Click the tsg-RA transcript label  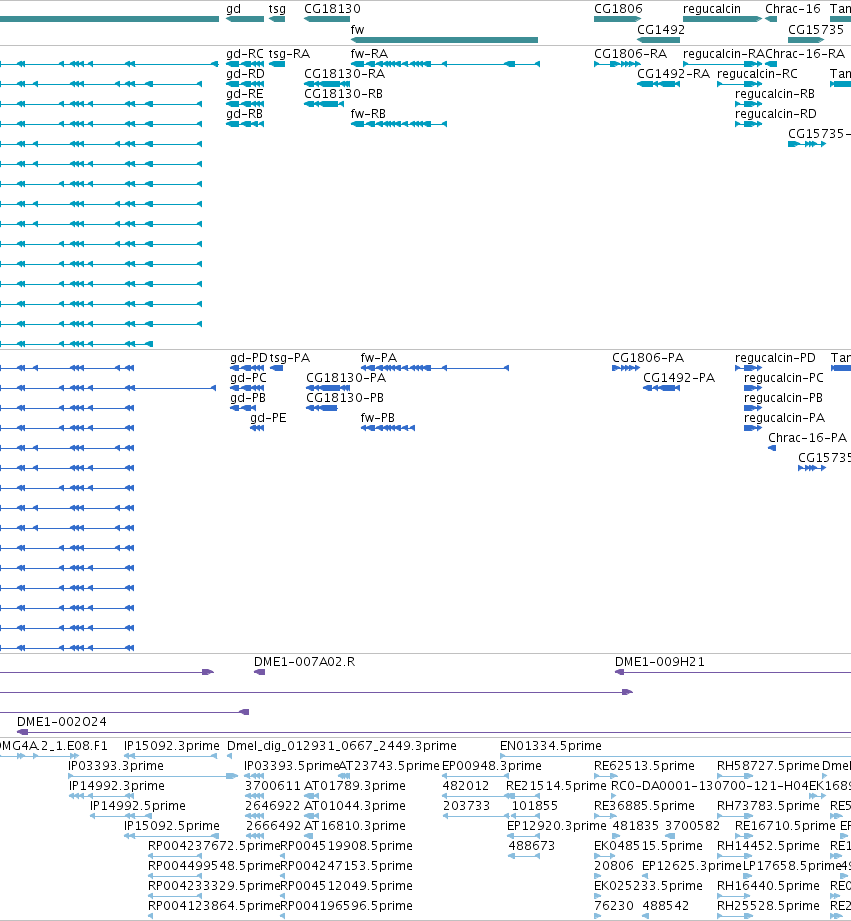coord(290,54)
